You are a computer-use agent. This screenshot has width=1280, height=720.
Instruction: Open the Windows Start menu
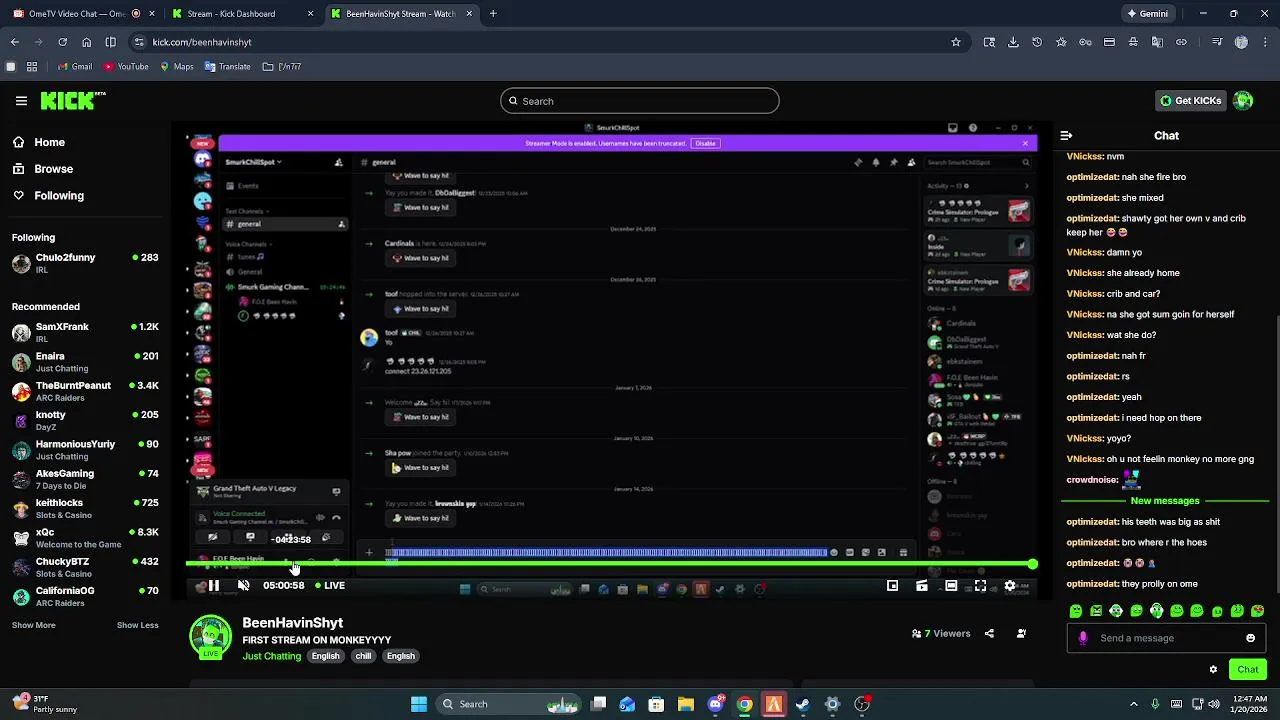pyautogui.click(x=419, y=704)
